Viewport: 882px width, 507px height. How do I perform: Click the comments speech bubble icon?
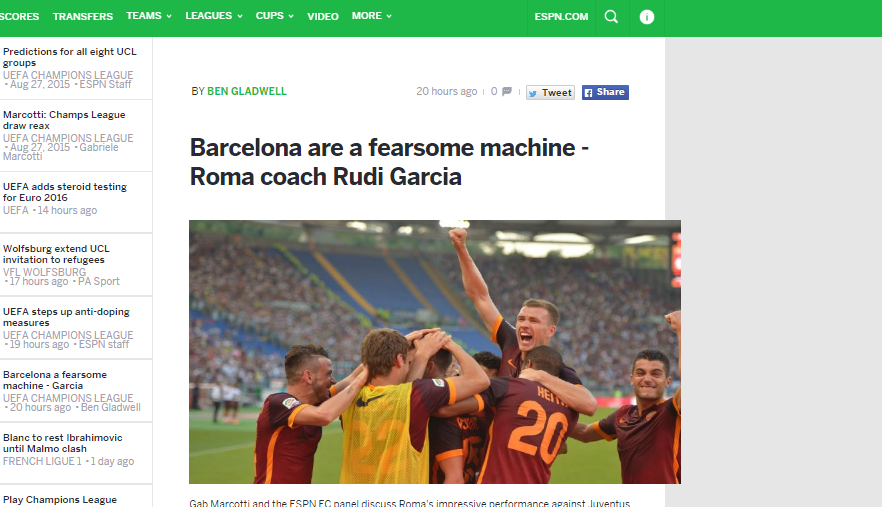tap(507, 91)
